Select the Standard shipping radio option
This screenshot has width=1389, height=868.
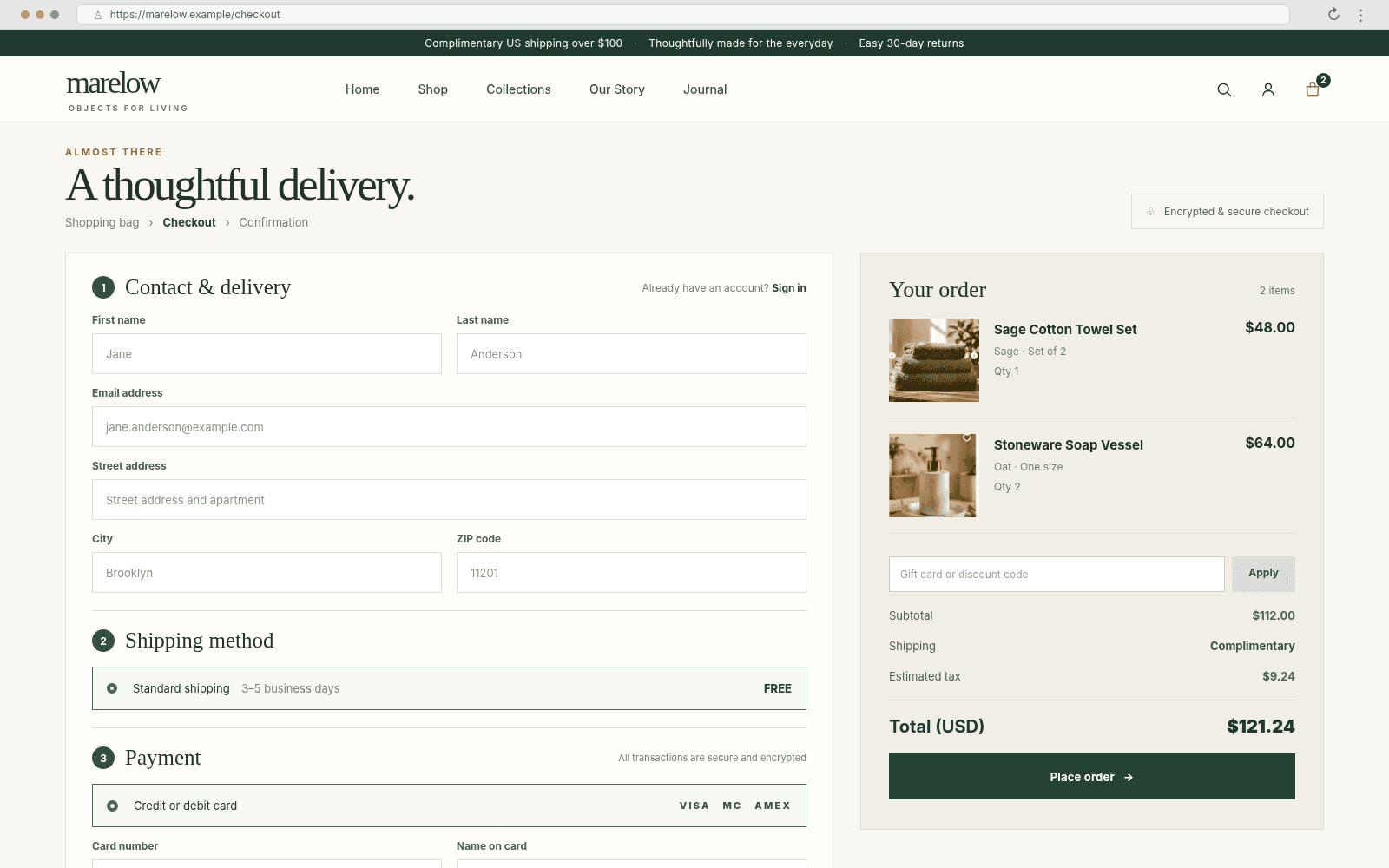[x=112, y=688]
